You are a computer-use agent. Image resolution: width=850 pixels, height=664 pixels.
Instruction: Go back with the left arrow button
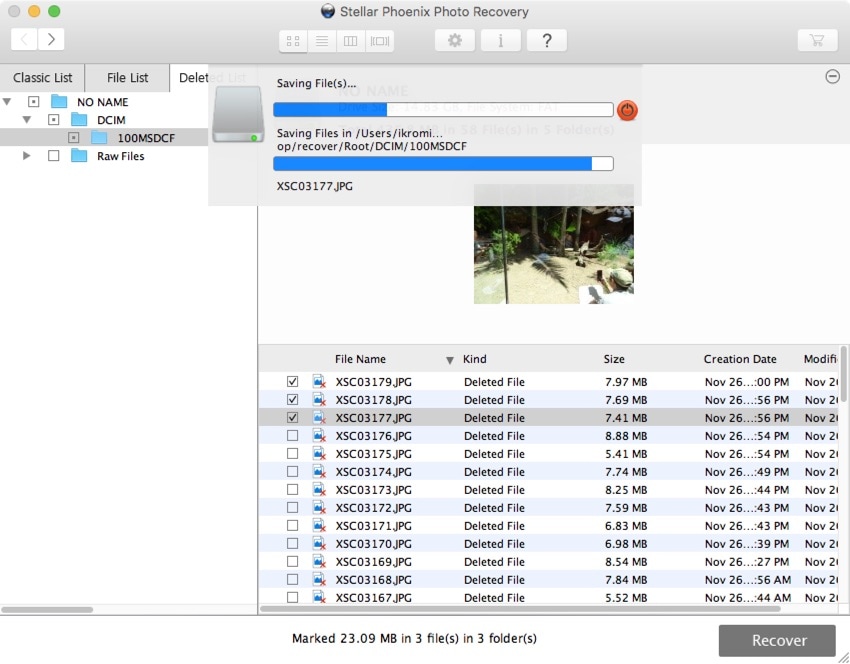point(24,39)
